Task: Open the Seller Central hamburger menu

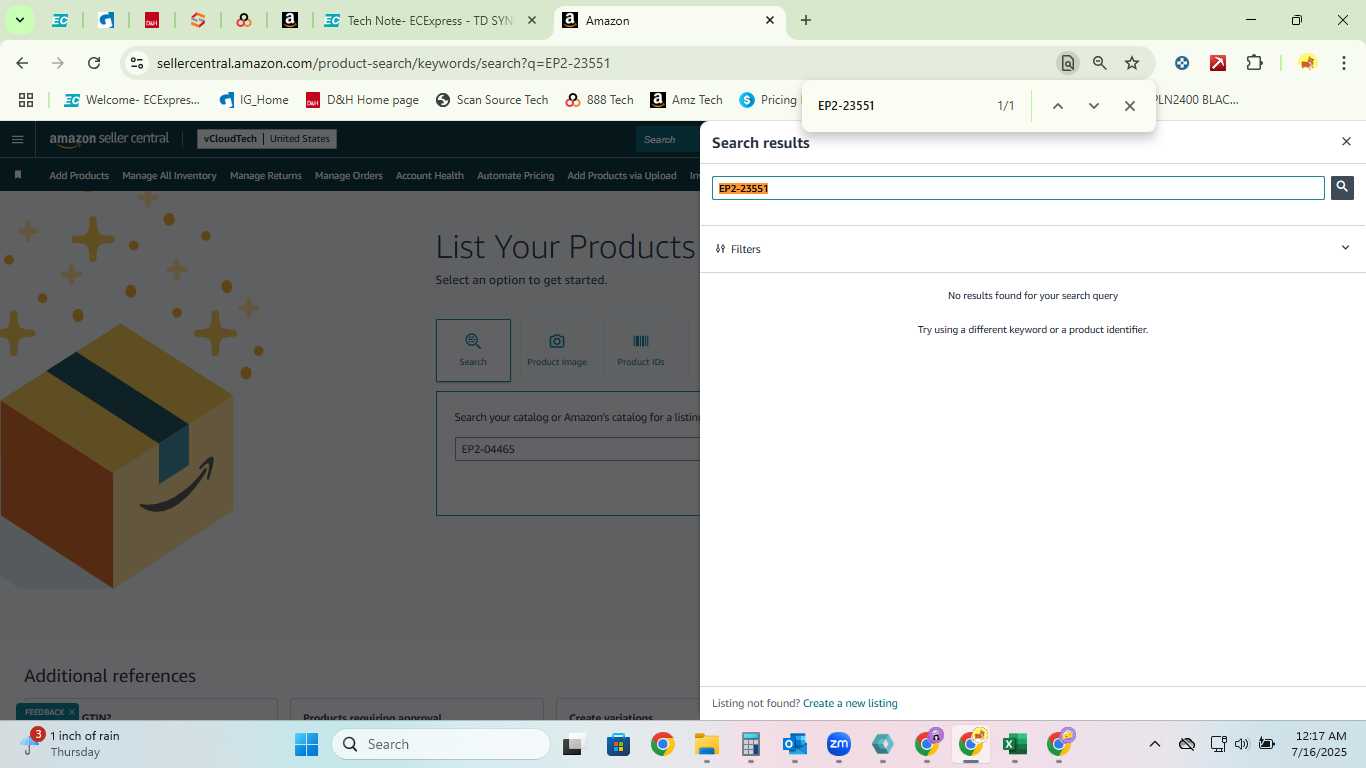Action: tap(17, 139)
